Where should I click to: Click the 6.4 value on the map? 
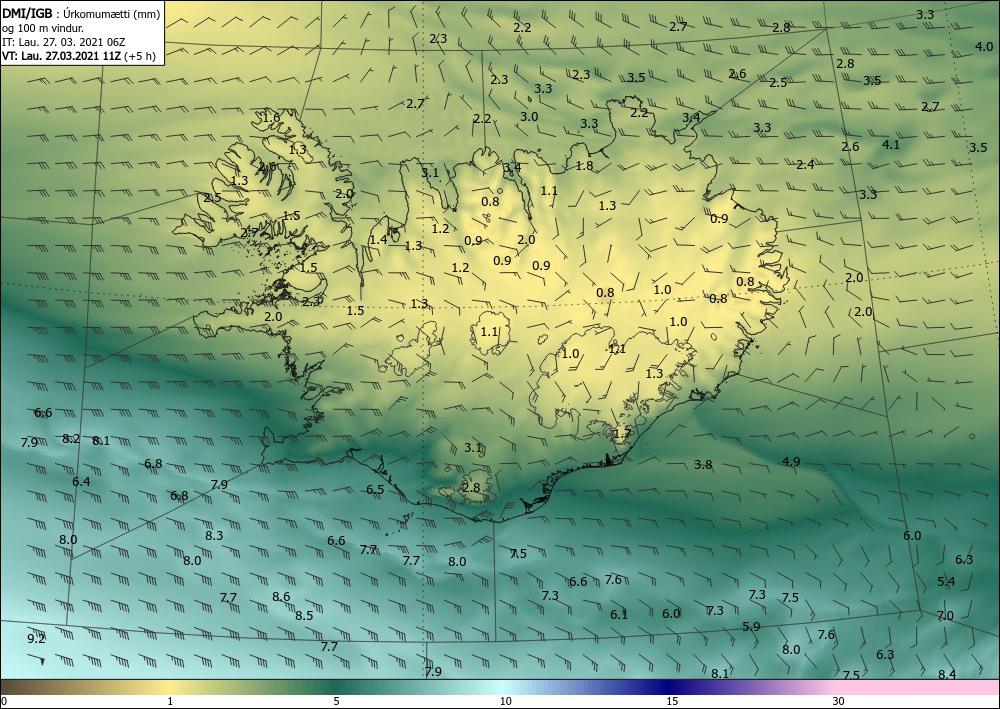click(81, 481)
